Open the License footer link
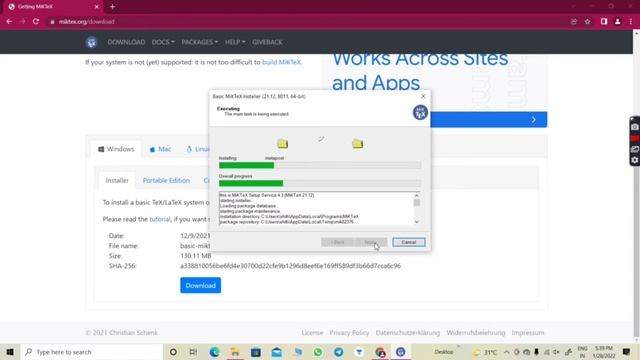 click(312, 333)
